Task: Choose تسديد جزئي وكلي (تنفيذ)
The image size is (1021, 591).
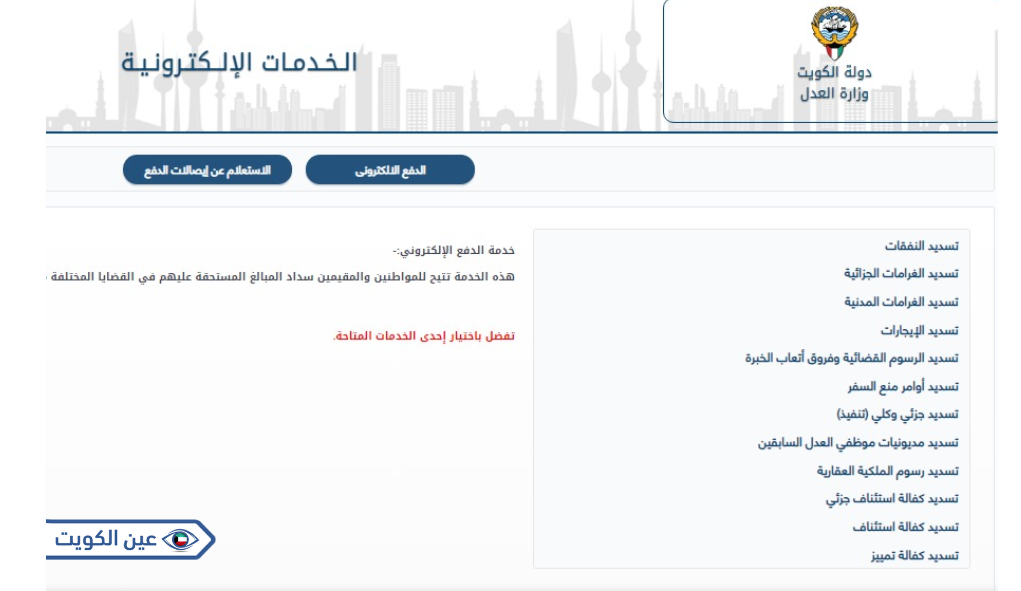Action: (x=897, y=414)
